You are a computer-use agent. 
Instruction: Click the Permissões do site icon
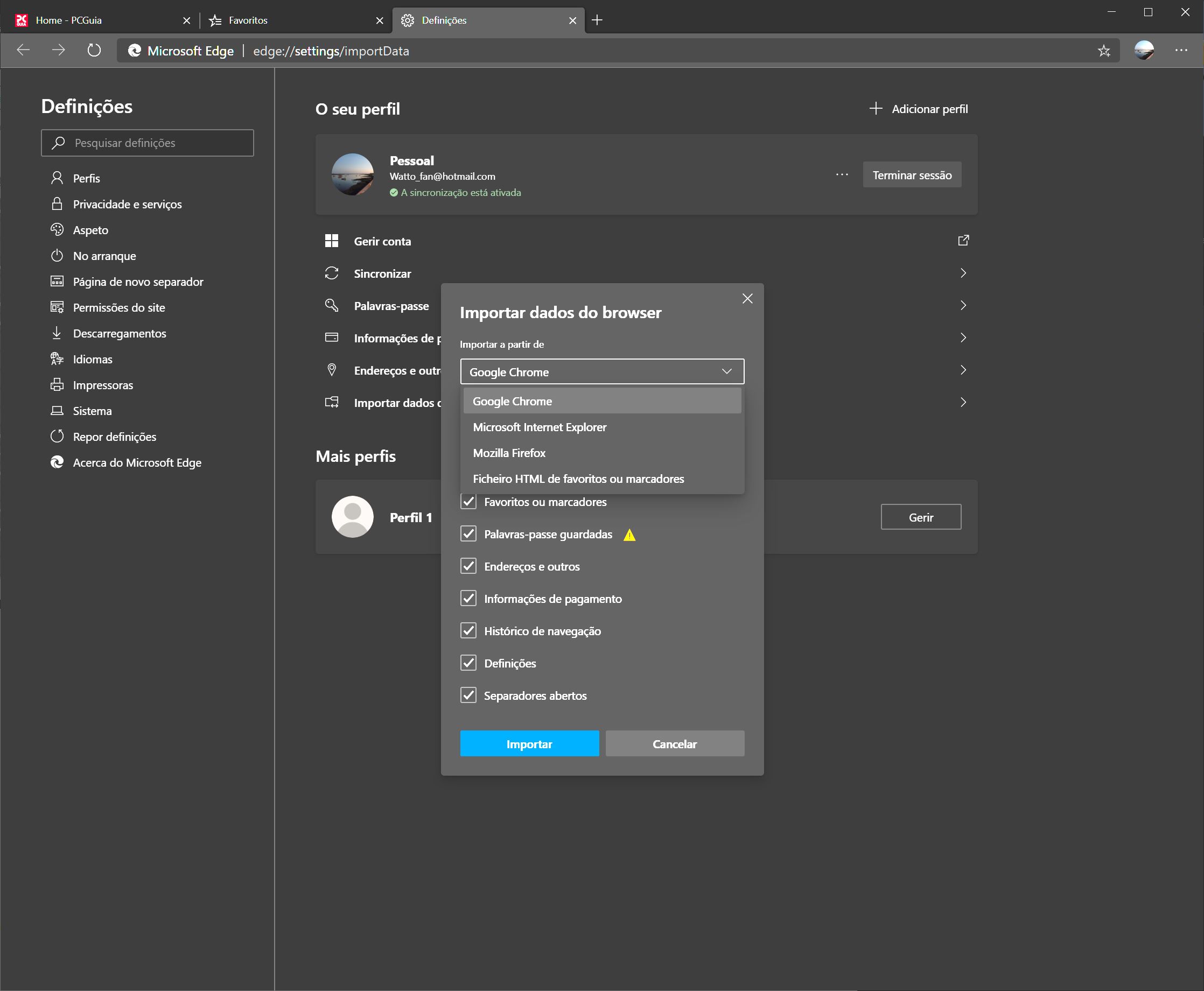57,307
